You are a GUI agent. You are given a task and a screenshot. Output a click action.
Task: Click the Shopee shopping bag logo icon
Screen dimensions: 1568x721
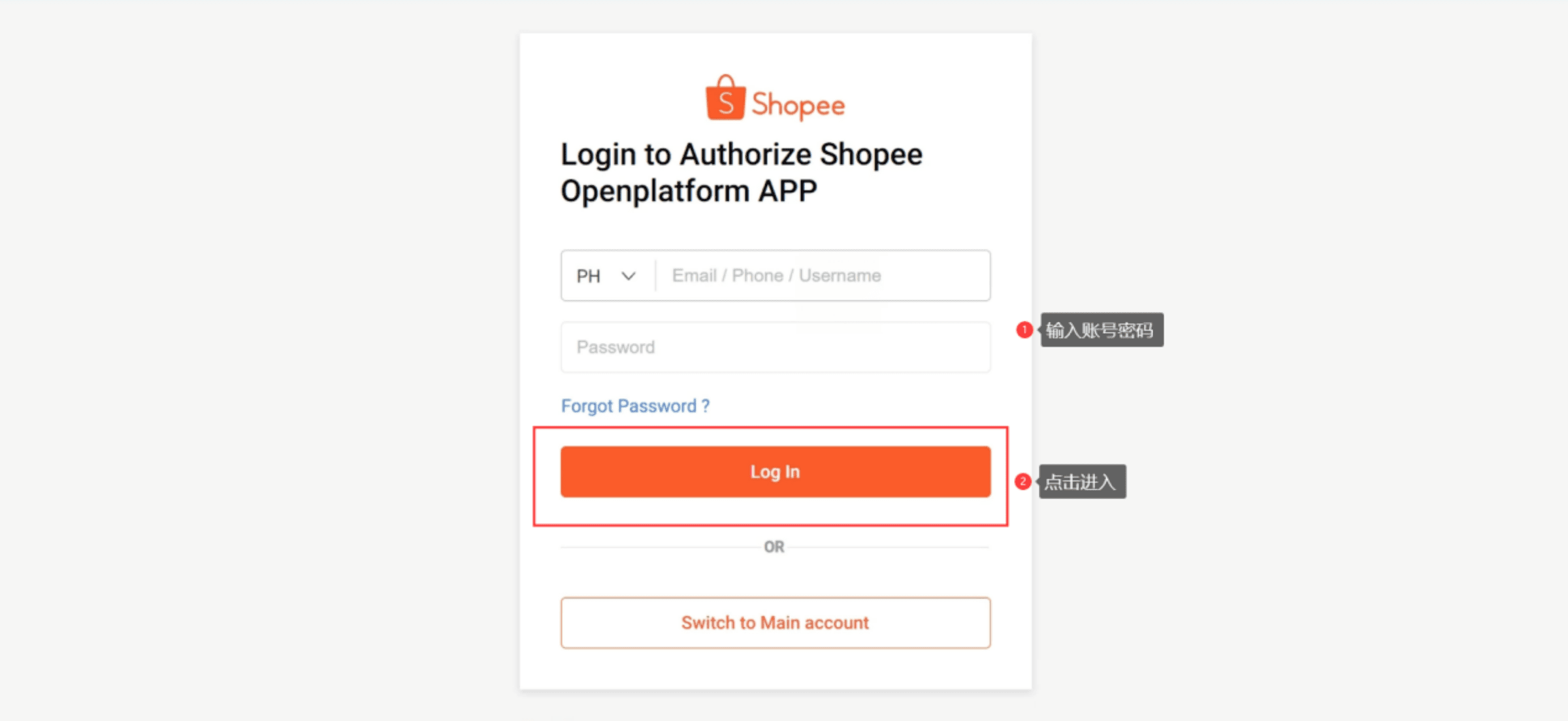725,97
